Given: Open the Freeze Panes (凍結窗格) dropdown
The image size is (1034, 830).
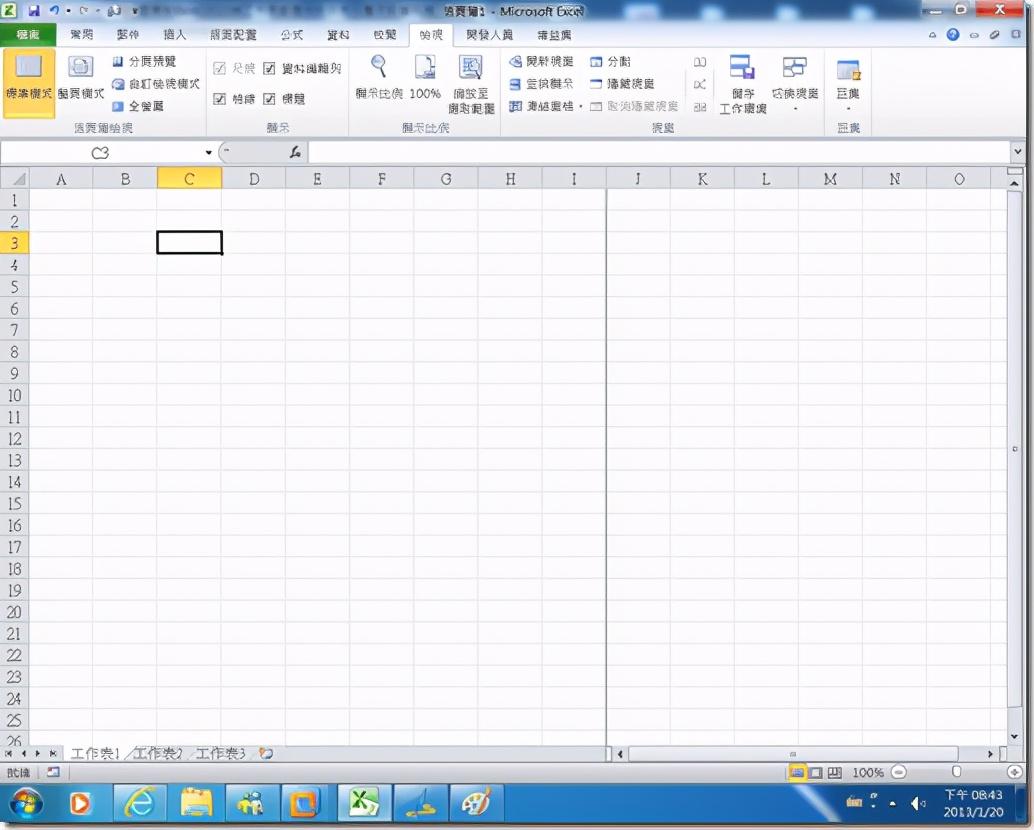Looking at the screenshot, I should [546, 106].
